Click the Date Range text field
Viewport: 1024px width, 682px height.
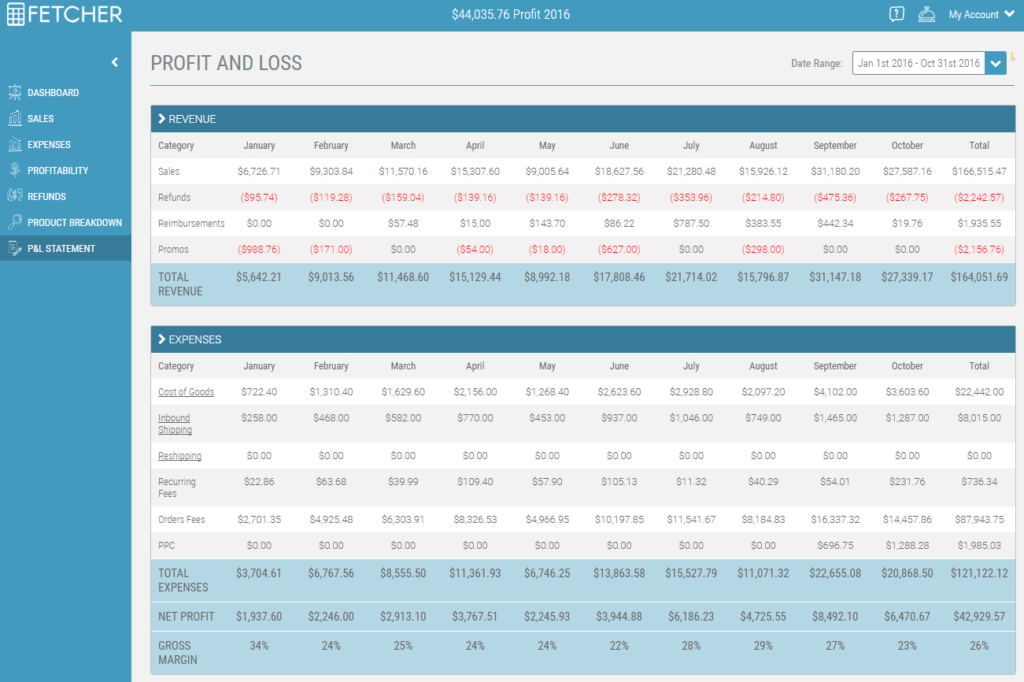[918, 63]
